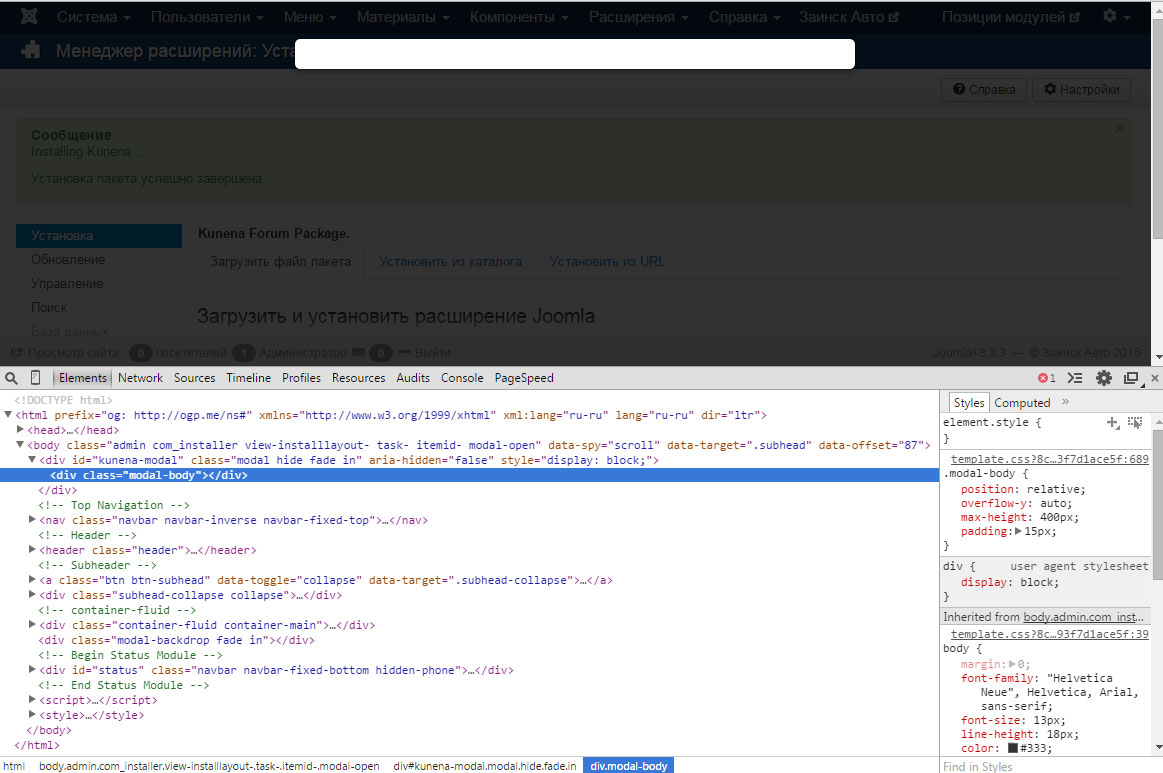Switch to the Network panel tab
This screenshot has width=1163, height=773.
pos(140,378)
